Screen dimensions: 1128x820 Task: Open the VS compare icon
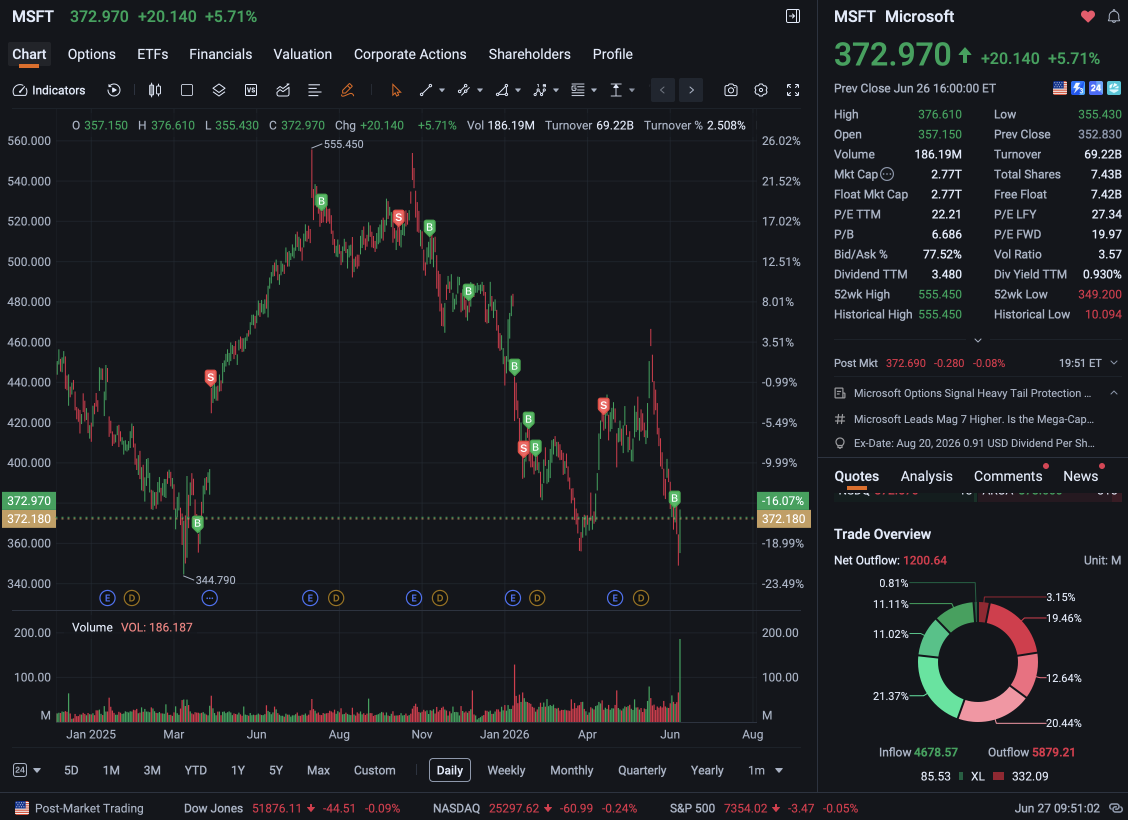coord(251,90)
